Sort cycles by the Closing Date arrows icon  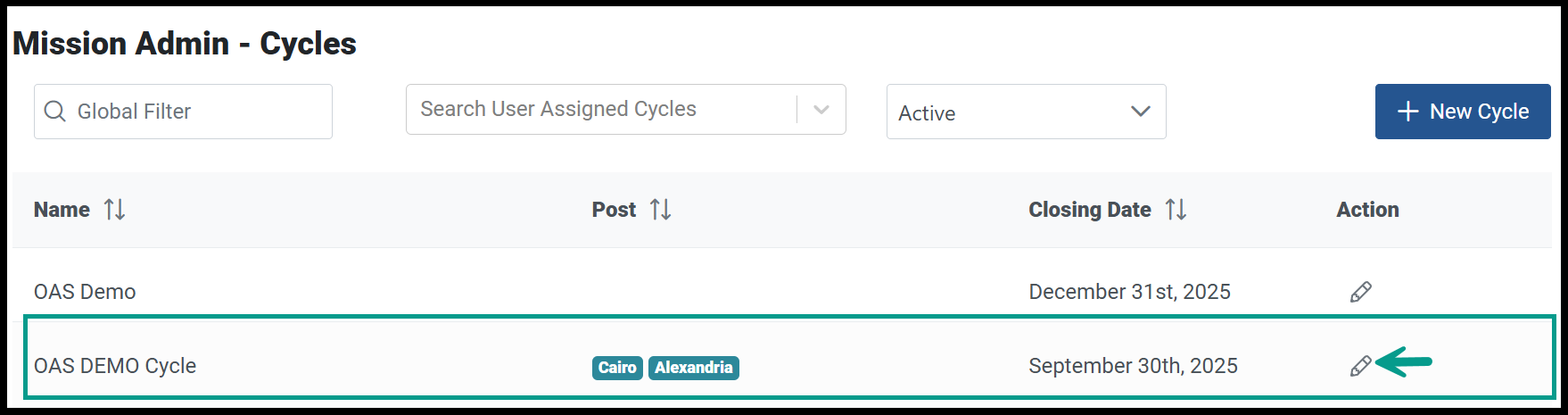tap(1176, 210)
